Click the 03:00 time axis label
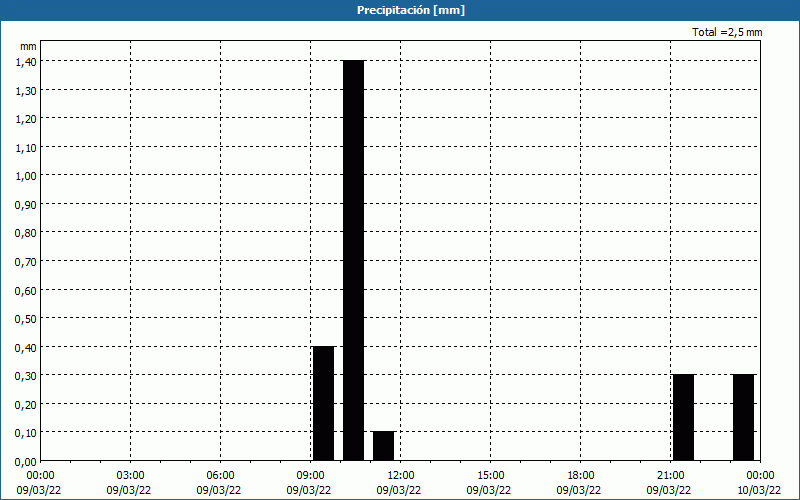 coord(131,476)
